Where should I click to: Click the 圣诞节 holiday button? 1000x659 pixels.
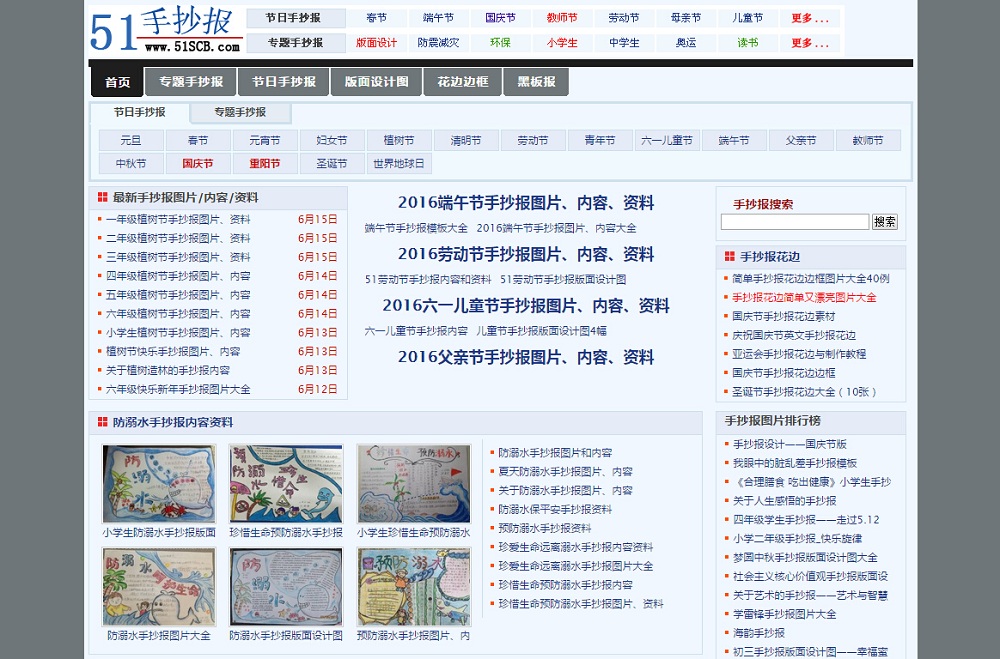[x=332, y=163]
